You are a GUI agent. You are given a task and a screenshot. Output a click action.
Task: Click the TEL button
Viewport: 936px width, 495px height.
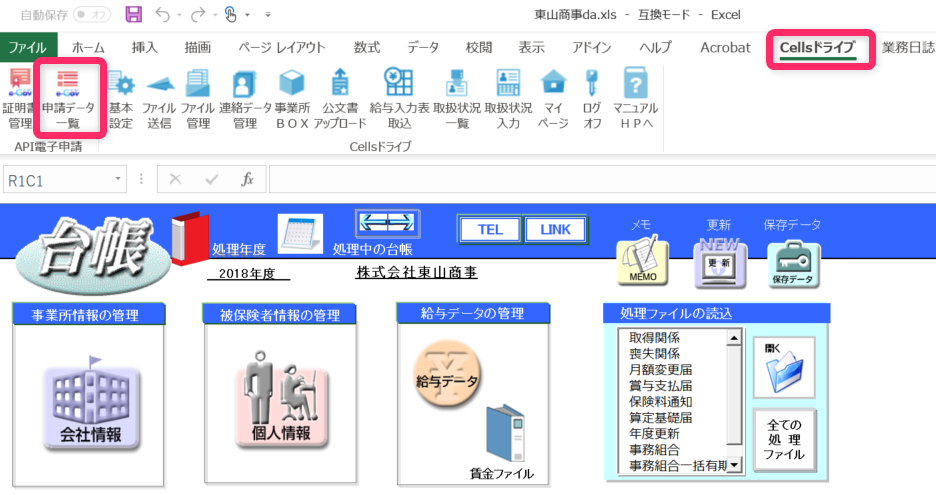tap(490, 230)
